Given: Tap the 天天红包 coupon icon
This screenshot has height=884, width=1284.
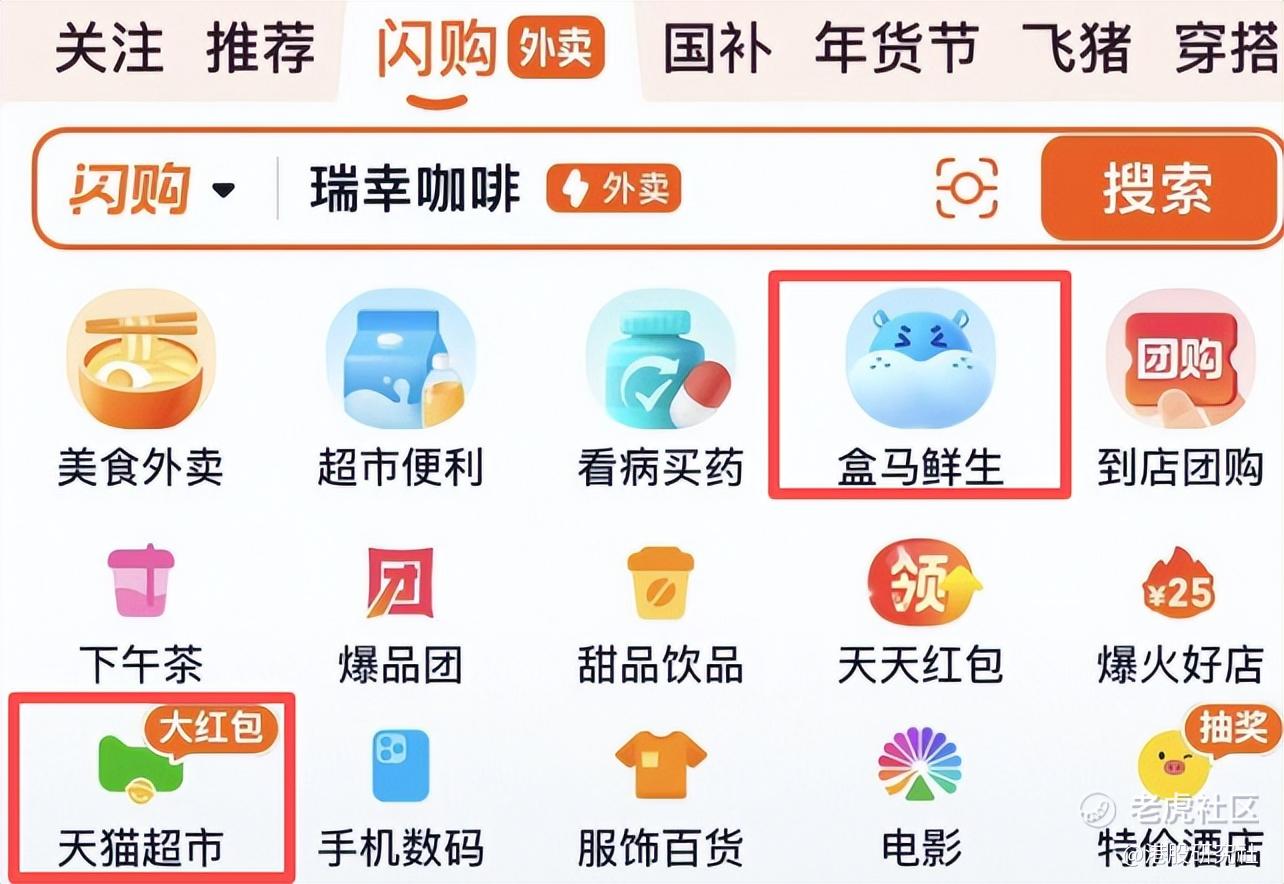Looking at the screenshot, I should 922,582.
